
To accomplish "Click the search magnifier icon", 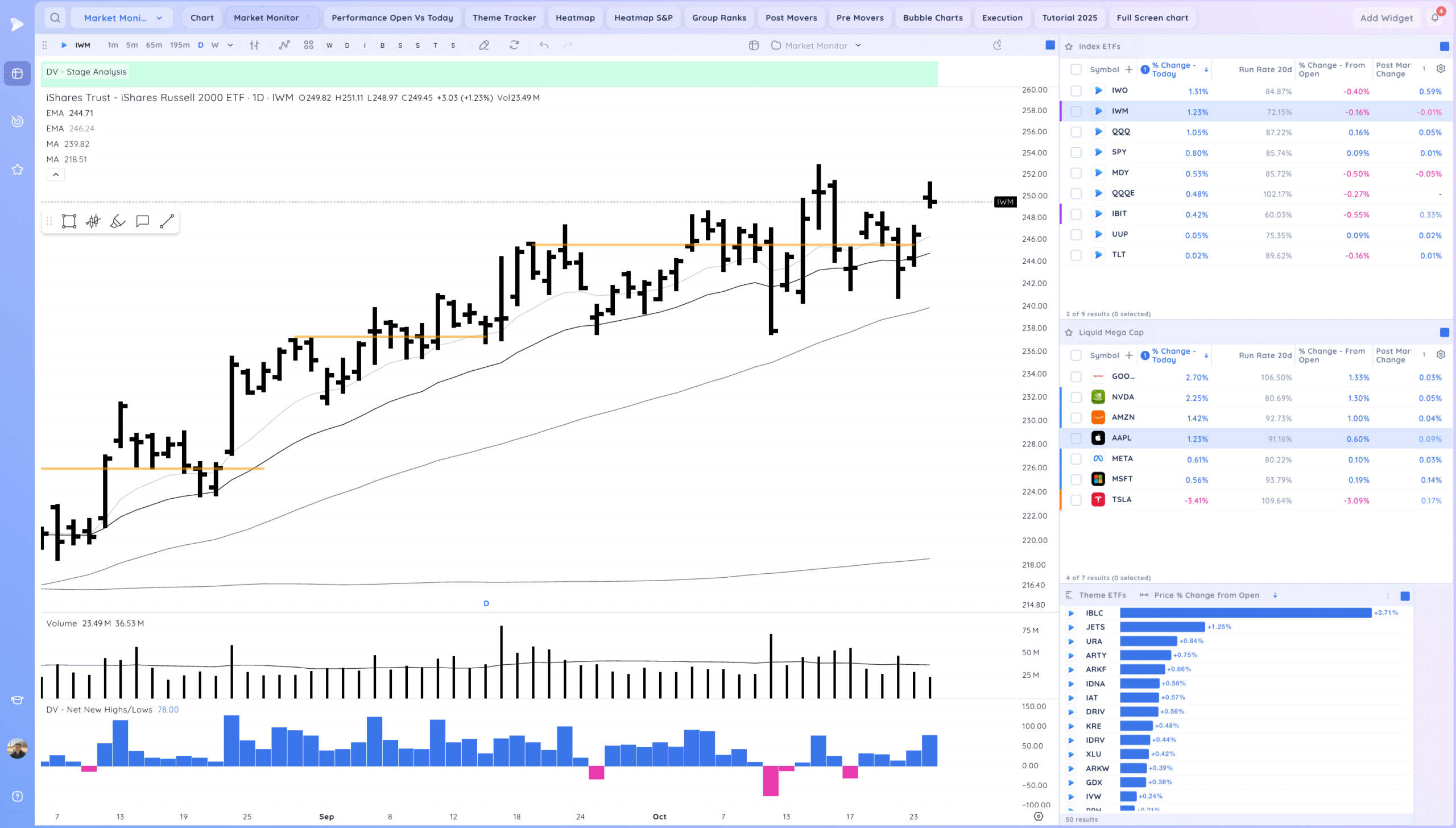I will (x=55, y=18).
